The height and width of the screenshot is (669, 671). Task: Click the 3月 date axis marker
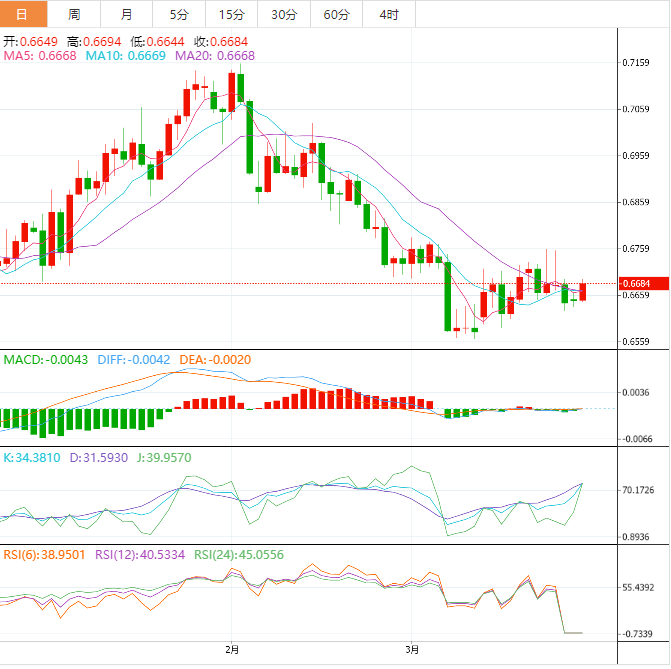click(412, 649)
